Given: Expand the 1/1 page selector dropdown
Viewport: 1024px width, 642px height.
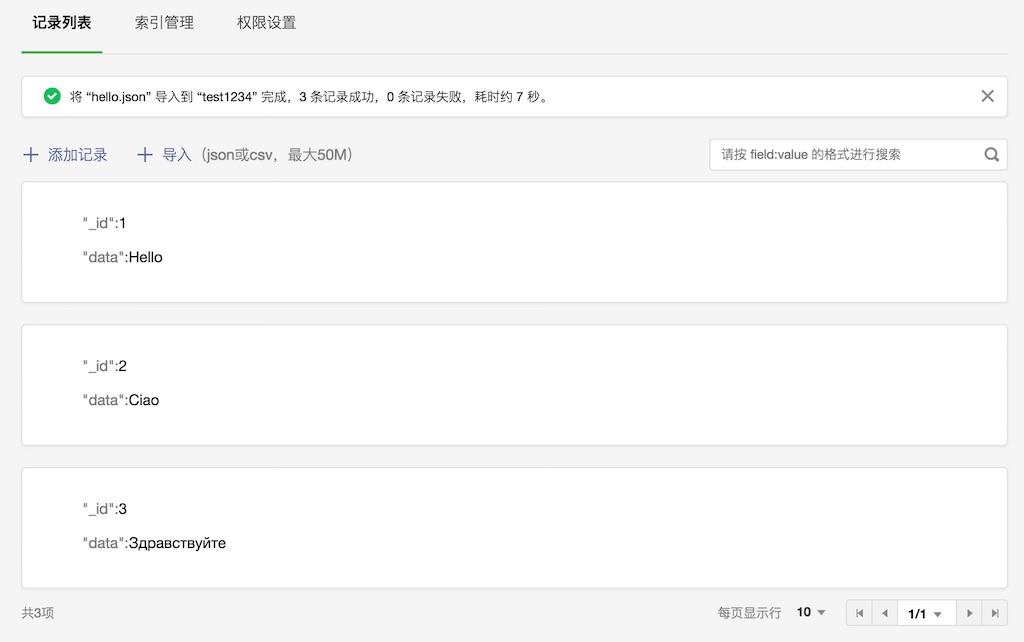Looking at the screenshot, I should [926, 613].
